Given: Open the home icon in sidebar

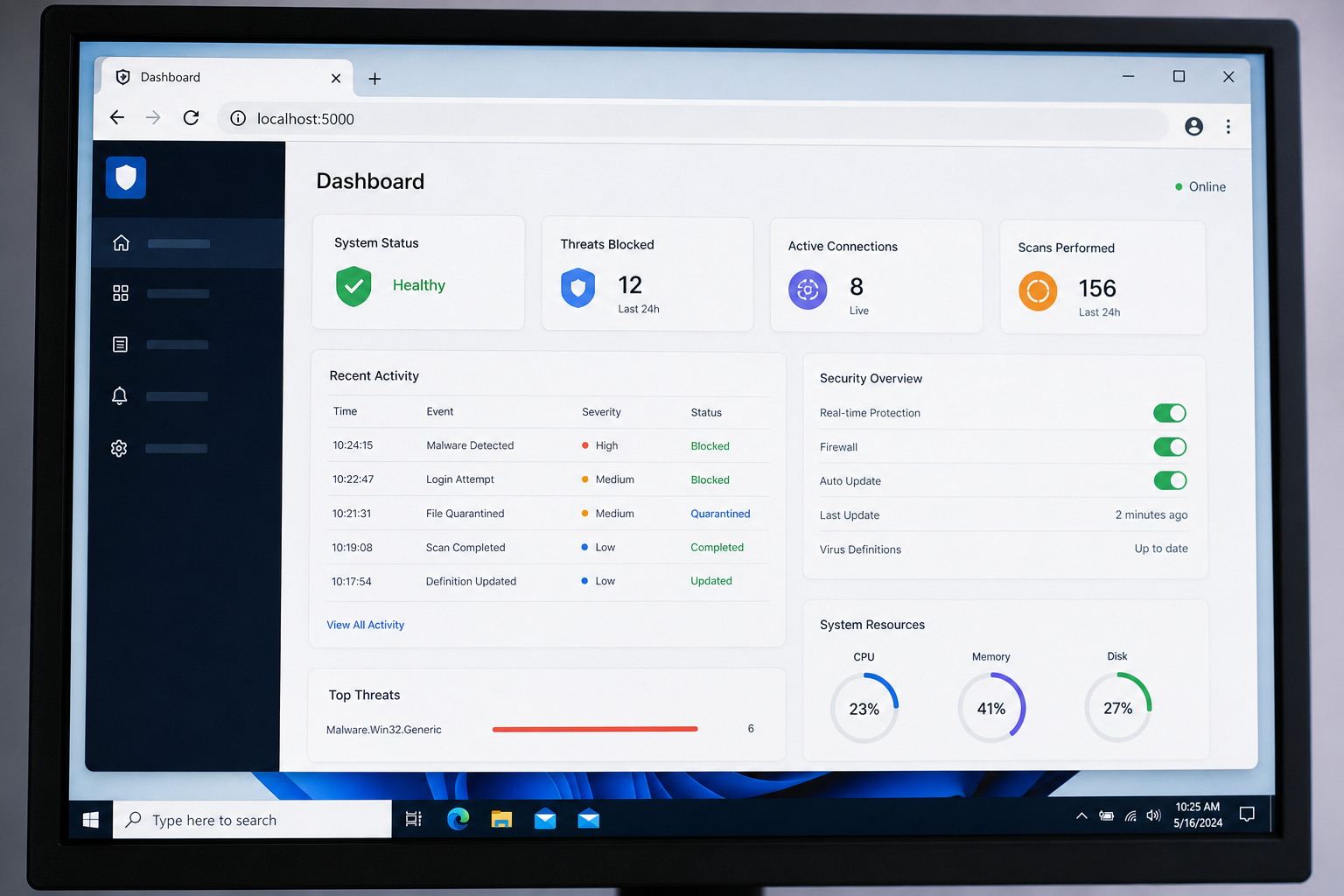Looking at the screenshot, I should coord(121,242).
